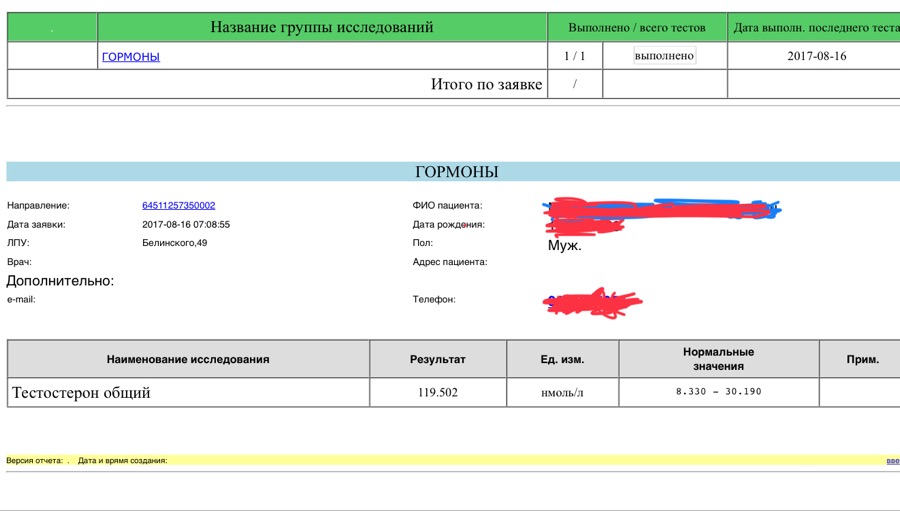Image resolution: width=900 pixels, height=511 pixels.
Task: Click the Тестостерон общий test name
Action: point(81,393)
